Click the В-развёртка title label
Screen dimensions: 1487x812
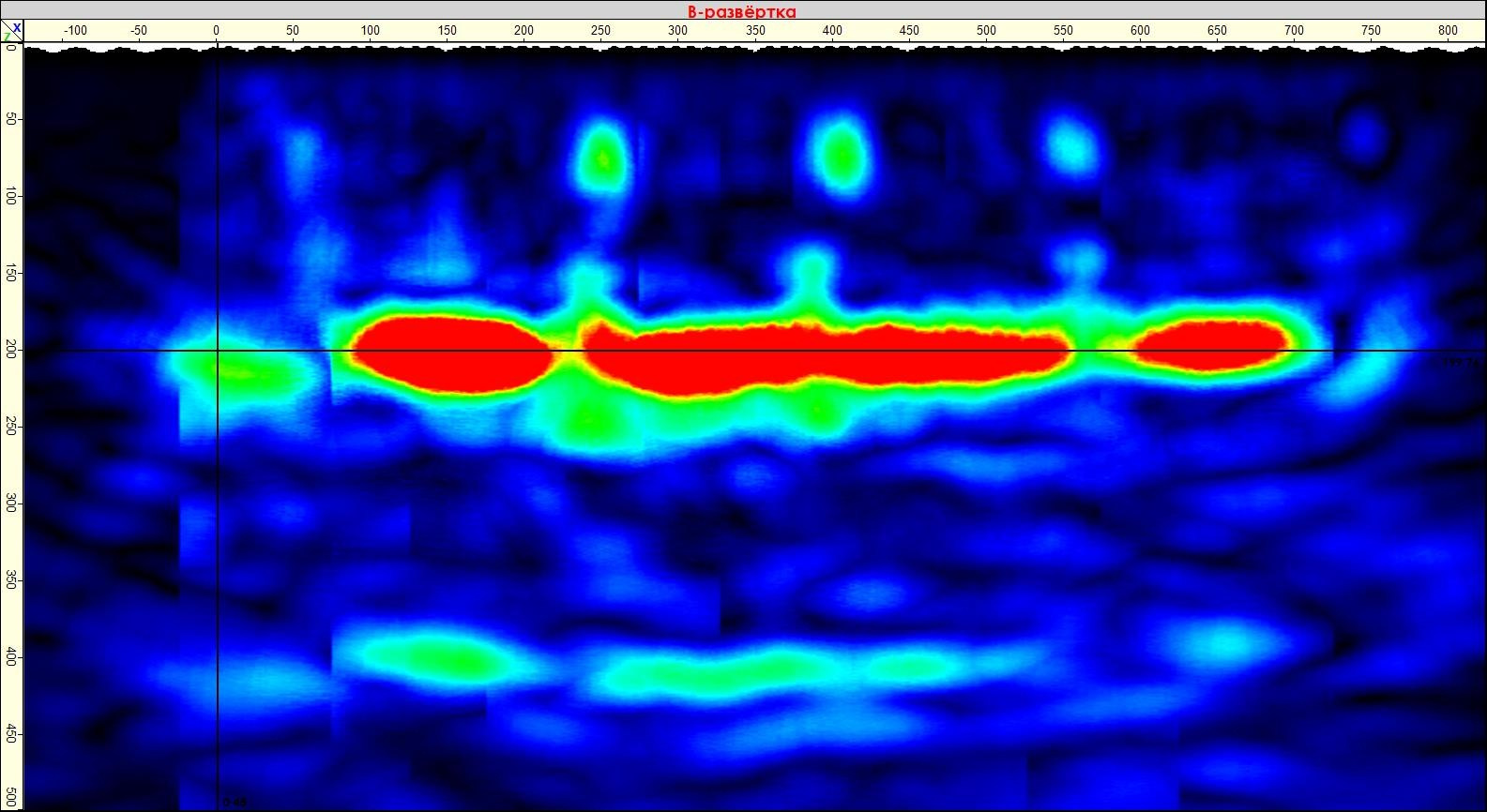[x=741, y=11]
